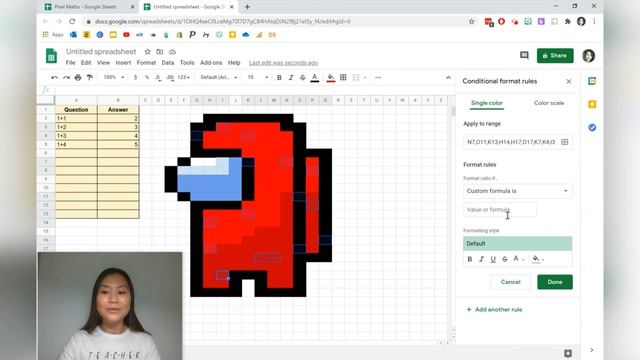Toggle bold in formatting style
Viewport: 640px width, 360px height.
pos(470,259)
